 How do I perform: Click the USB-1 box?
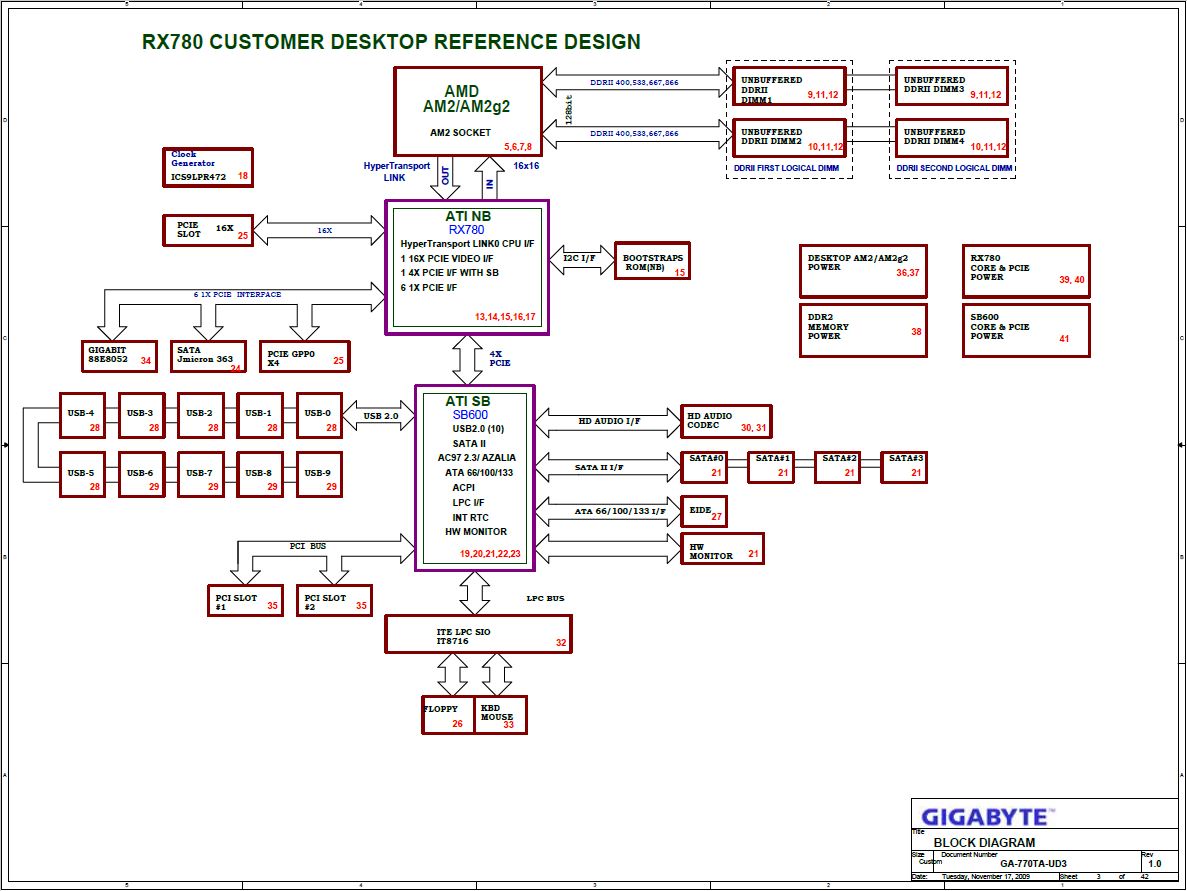(x=260, y=416)
